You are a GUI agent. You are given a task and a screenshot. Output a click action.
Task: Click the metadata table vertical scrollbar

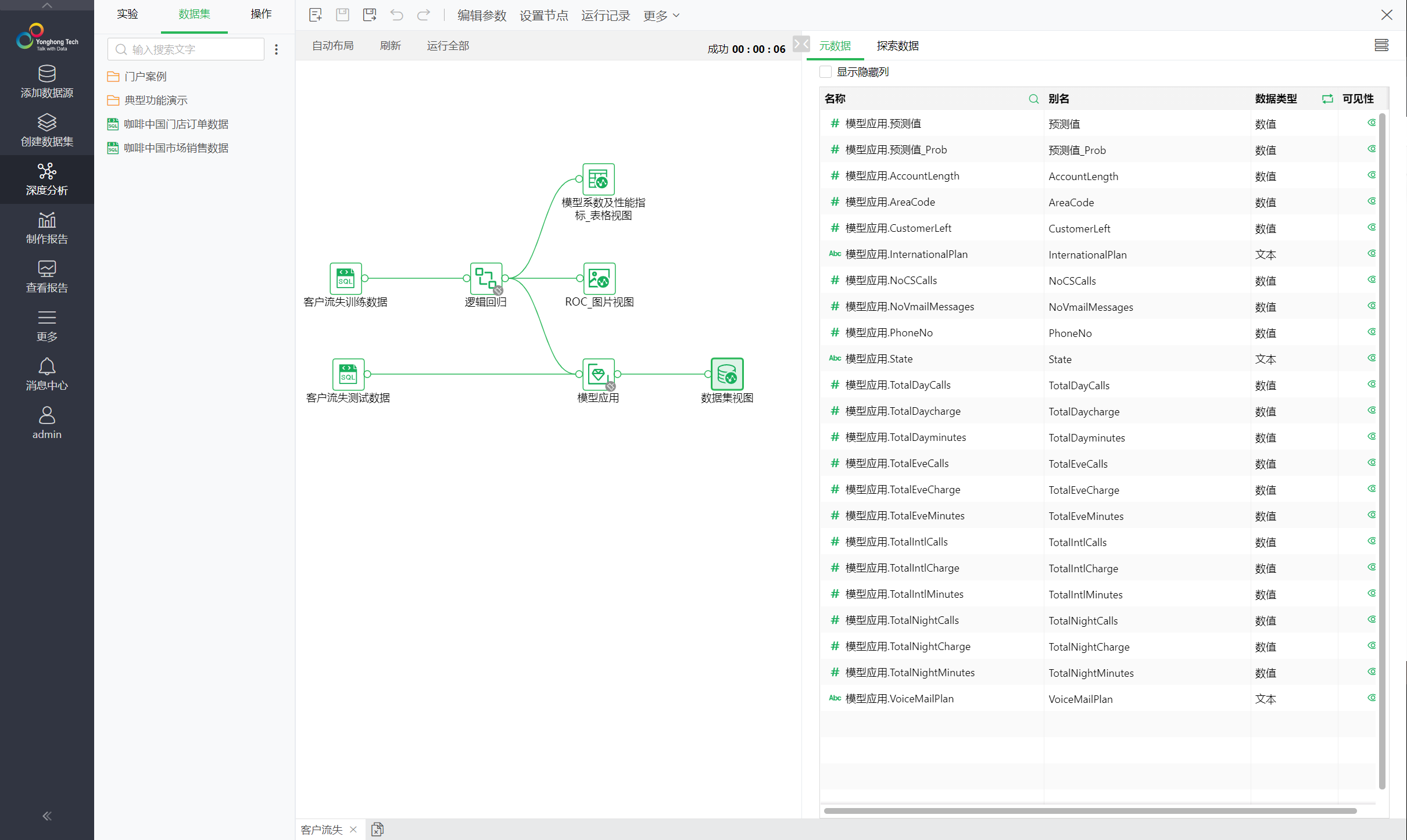pos(1382,451)
